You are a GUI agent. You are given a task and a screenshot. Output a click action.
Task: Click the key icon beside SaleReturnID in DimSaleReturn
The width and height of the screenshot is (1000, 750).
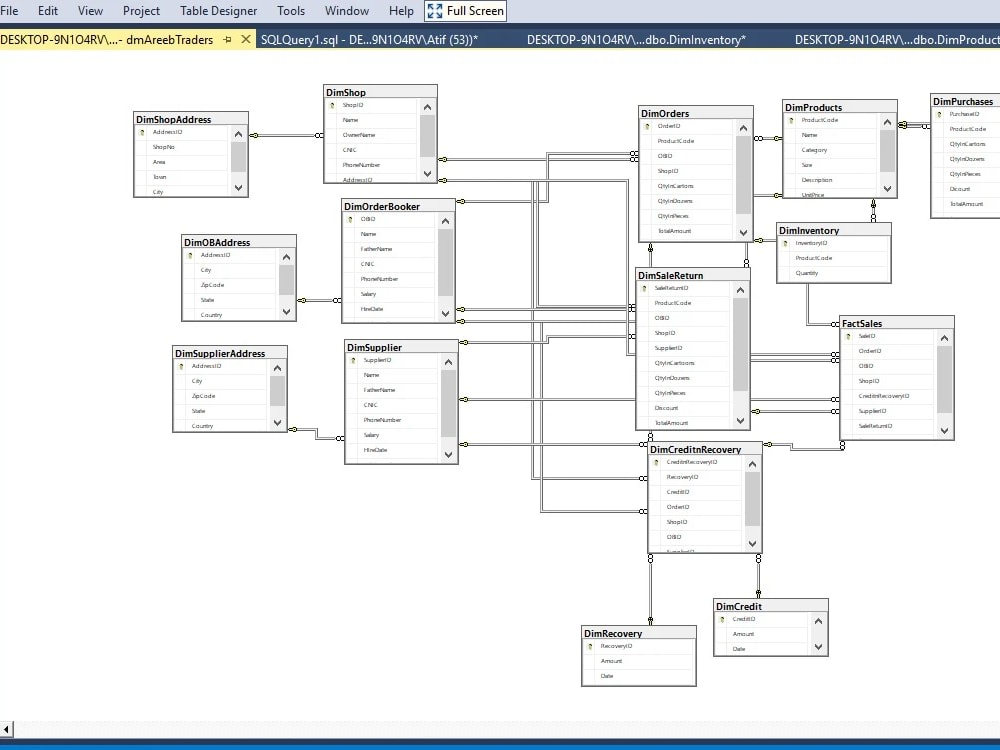click(x=645, y=288)
